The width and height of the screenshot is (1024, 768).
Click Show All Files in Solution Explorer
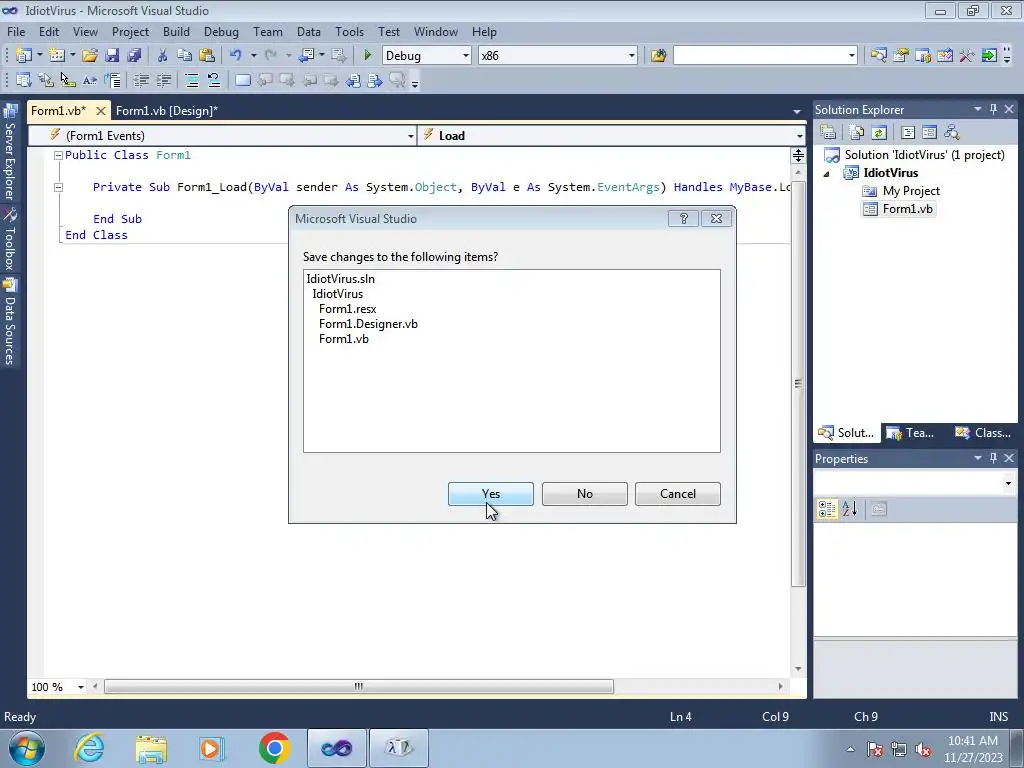(x=857, y=133)
